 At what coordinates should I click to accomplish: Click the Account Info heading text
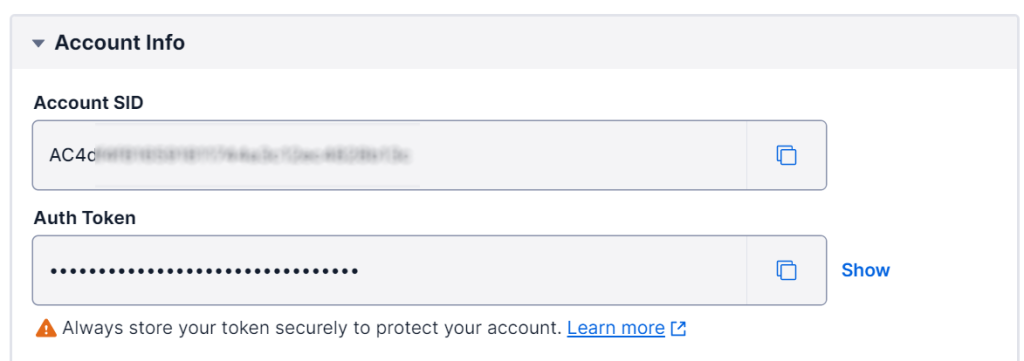[120, 43]
